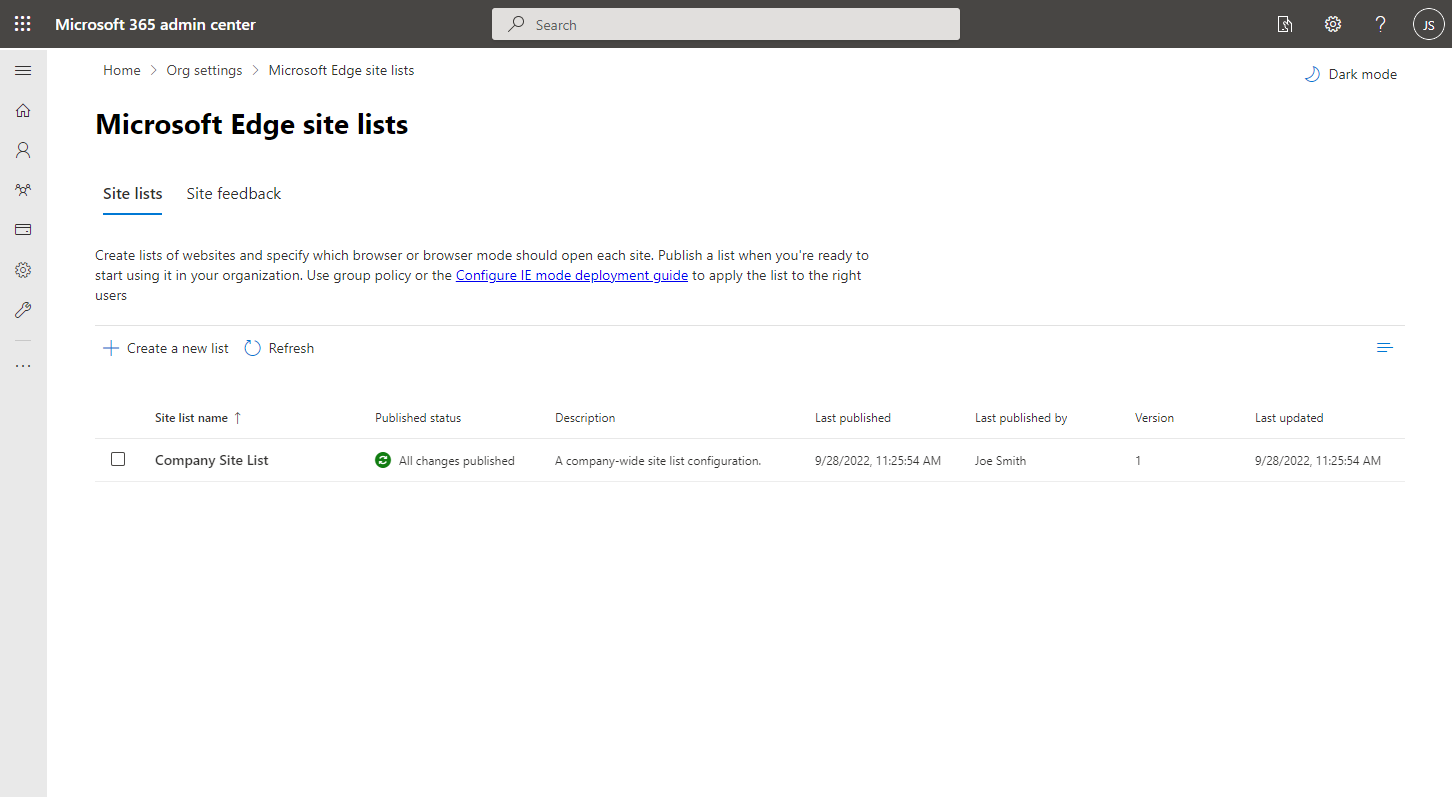Switch to the Site feedback tab
The image size is (1452, 797).
(233, 193)
